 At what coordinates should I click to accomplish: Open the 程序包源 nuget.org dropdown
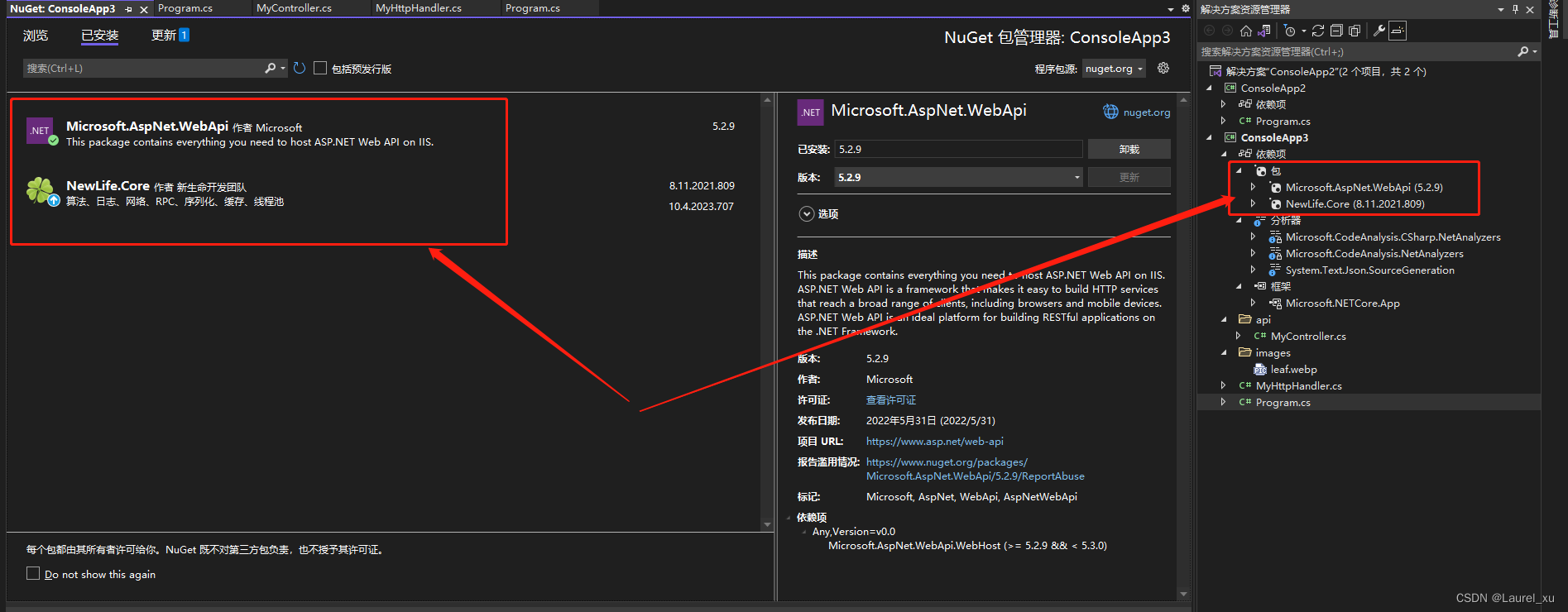pos(1114,69)
